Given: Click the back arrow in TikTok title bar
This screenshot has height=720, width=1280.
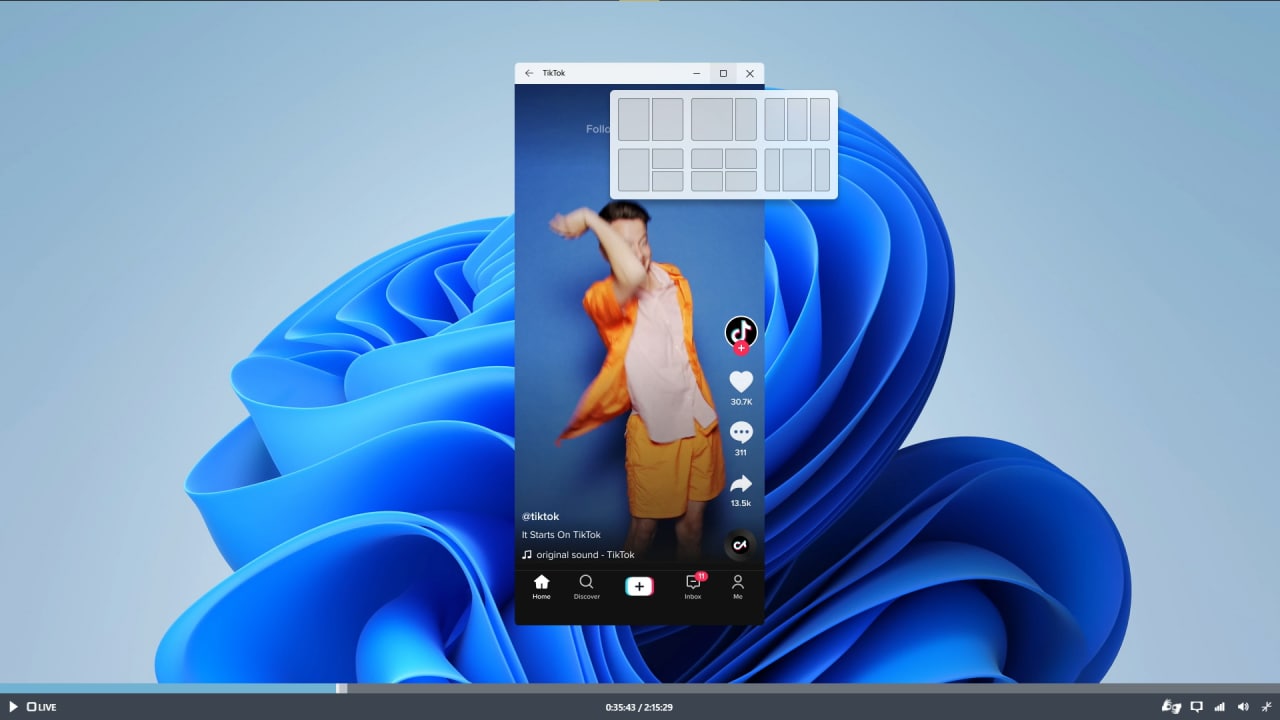Looking at the screenshot, I should [x=529, y=73].
